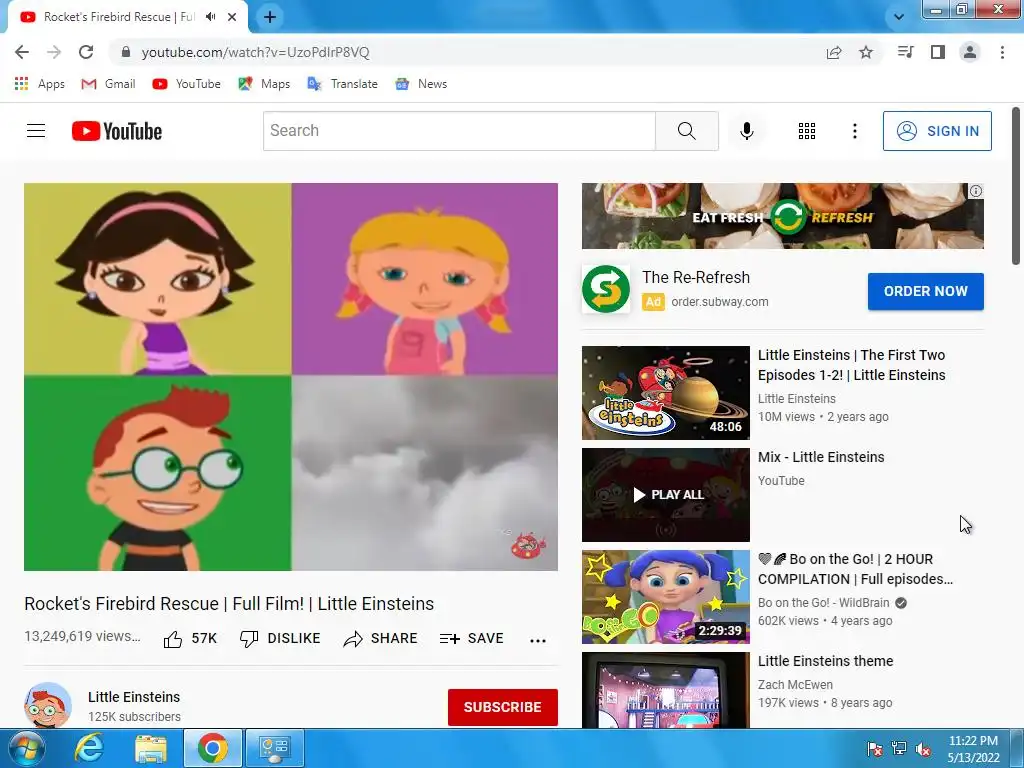Open Windows Explorer from taskbar

151,748
